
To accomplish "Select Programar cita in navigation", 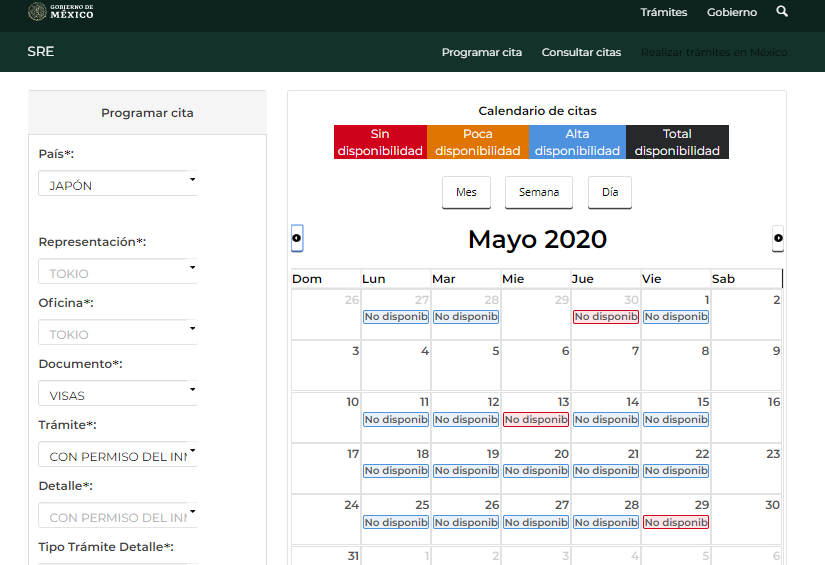I will tap(481, 52).
